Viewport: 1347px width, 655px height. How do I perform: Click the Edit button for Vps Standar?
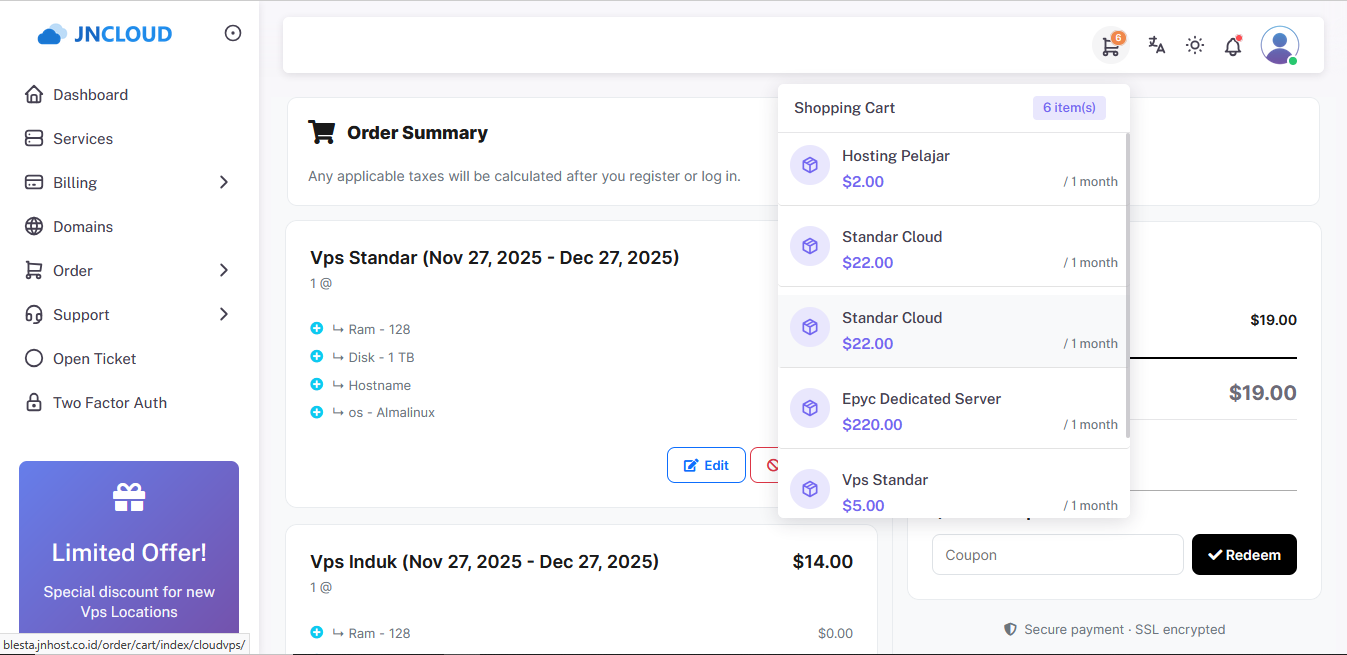pos(706,465)
